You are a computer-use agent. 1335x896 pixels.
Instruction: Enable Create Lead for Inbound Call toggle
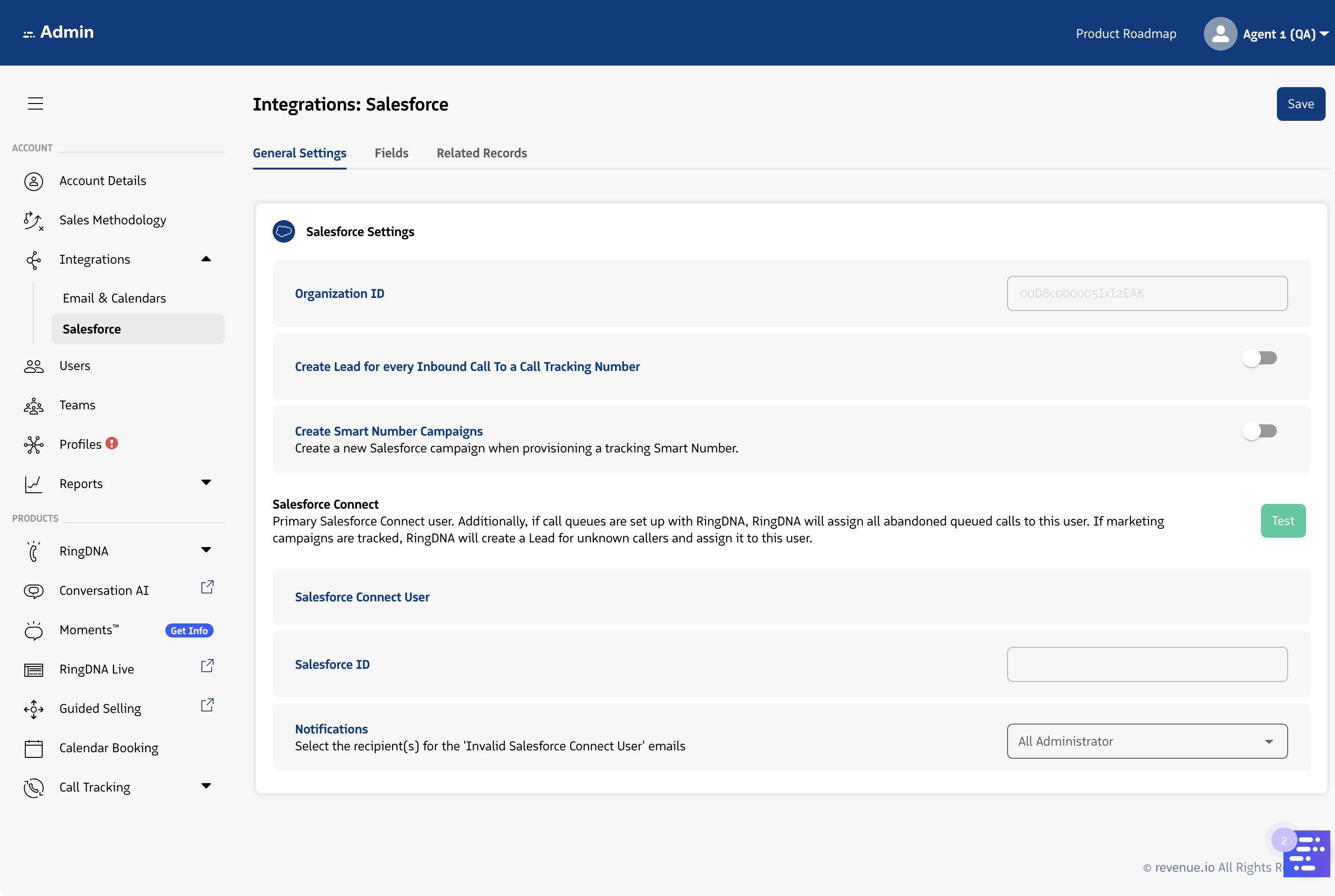[1260, 358]
